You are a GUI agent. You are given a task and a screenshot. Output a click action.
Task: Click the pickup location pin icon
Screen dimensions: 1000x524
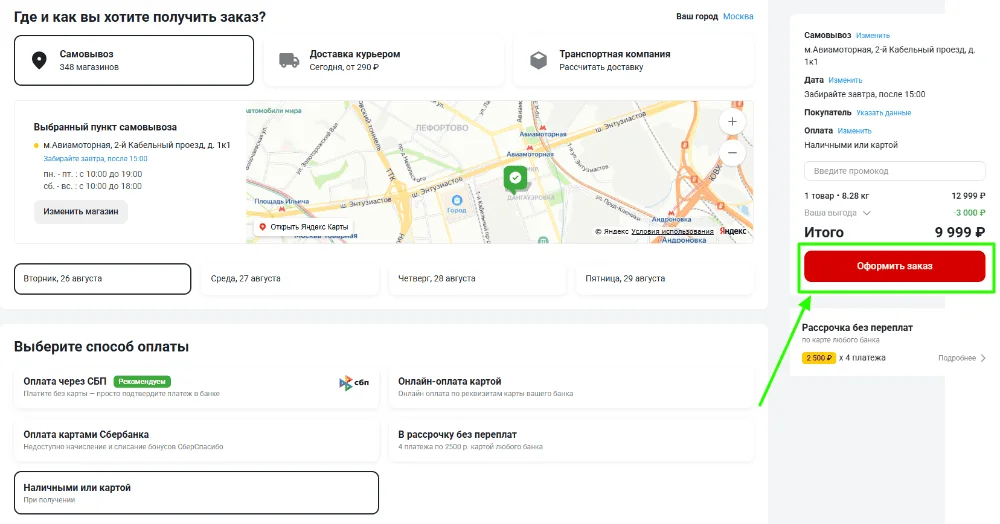(x=39, y=60)
